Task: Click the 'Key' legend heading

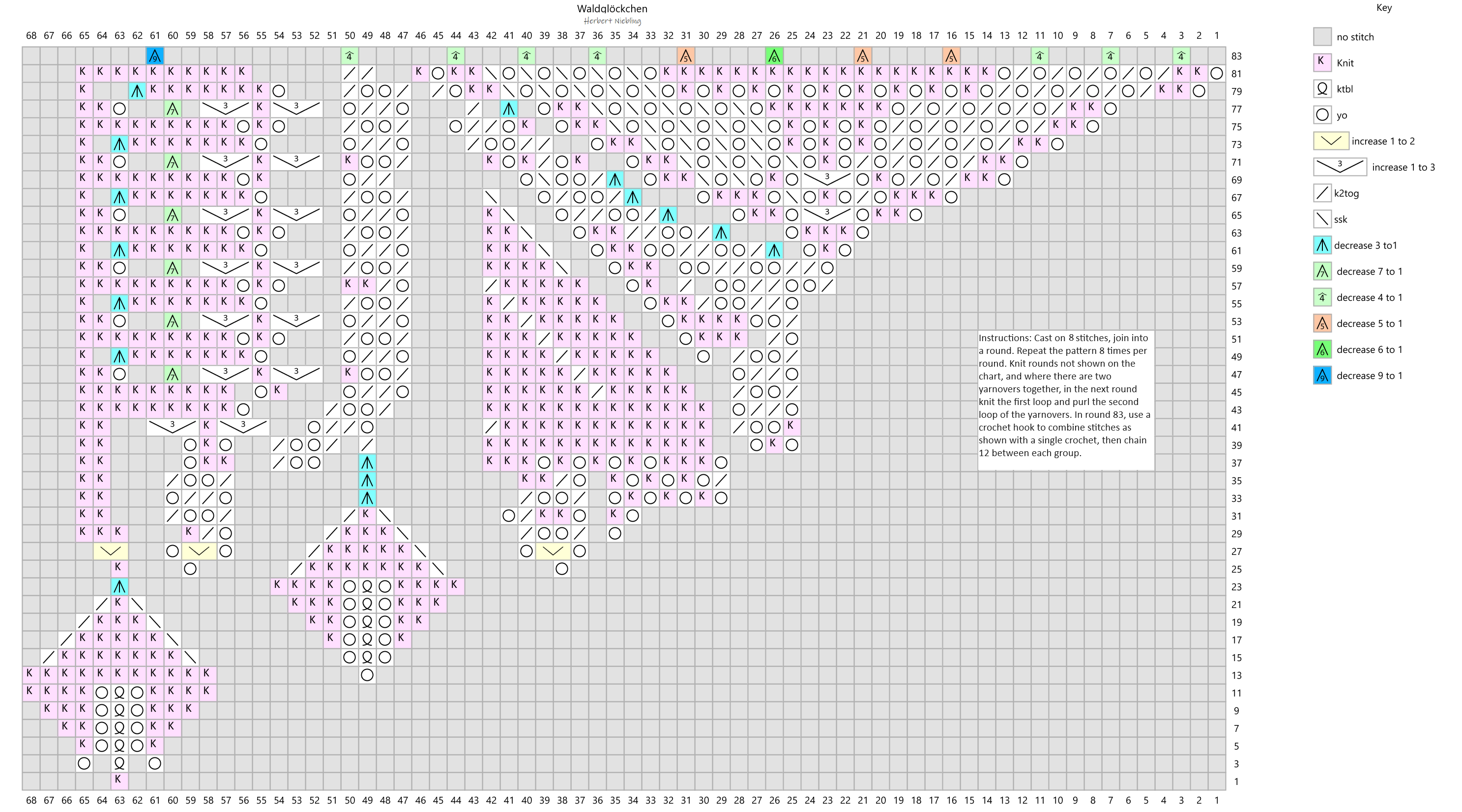Action: point(1384,8)
